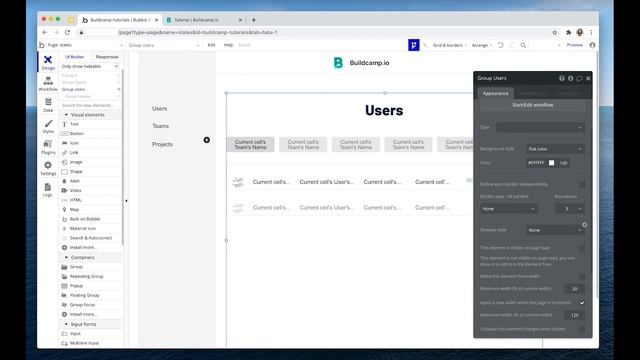The image size is (640, 360).
Task: Open the Plugins tab in the sidebar
Action: 48,147
